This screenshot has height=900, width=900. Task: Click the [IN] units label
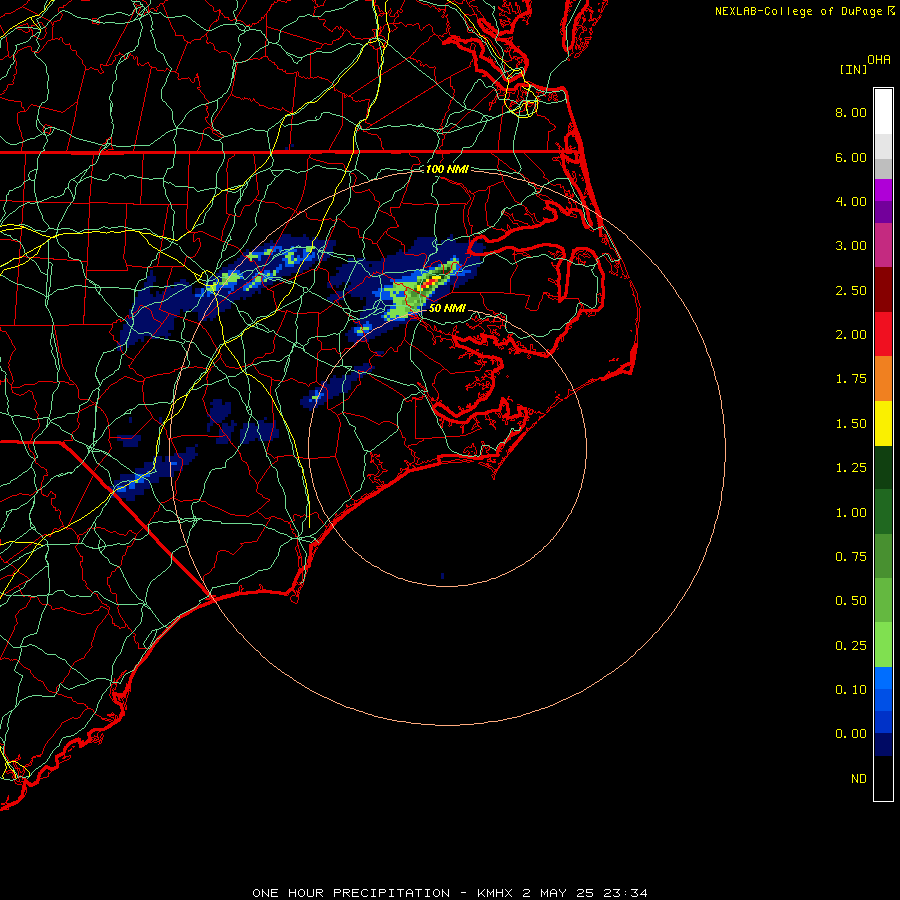(853, 69)
